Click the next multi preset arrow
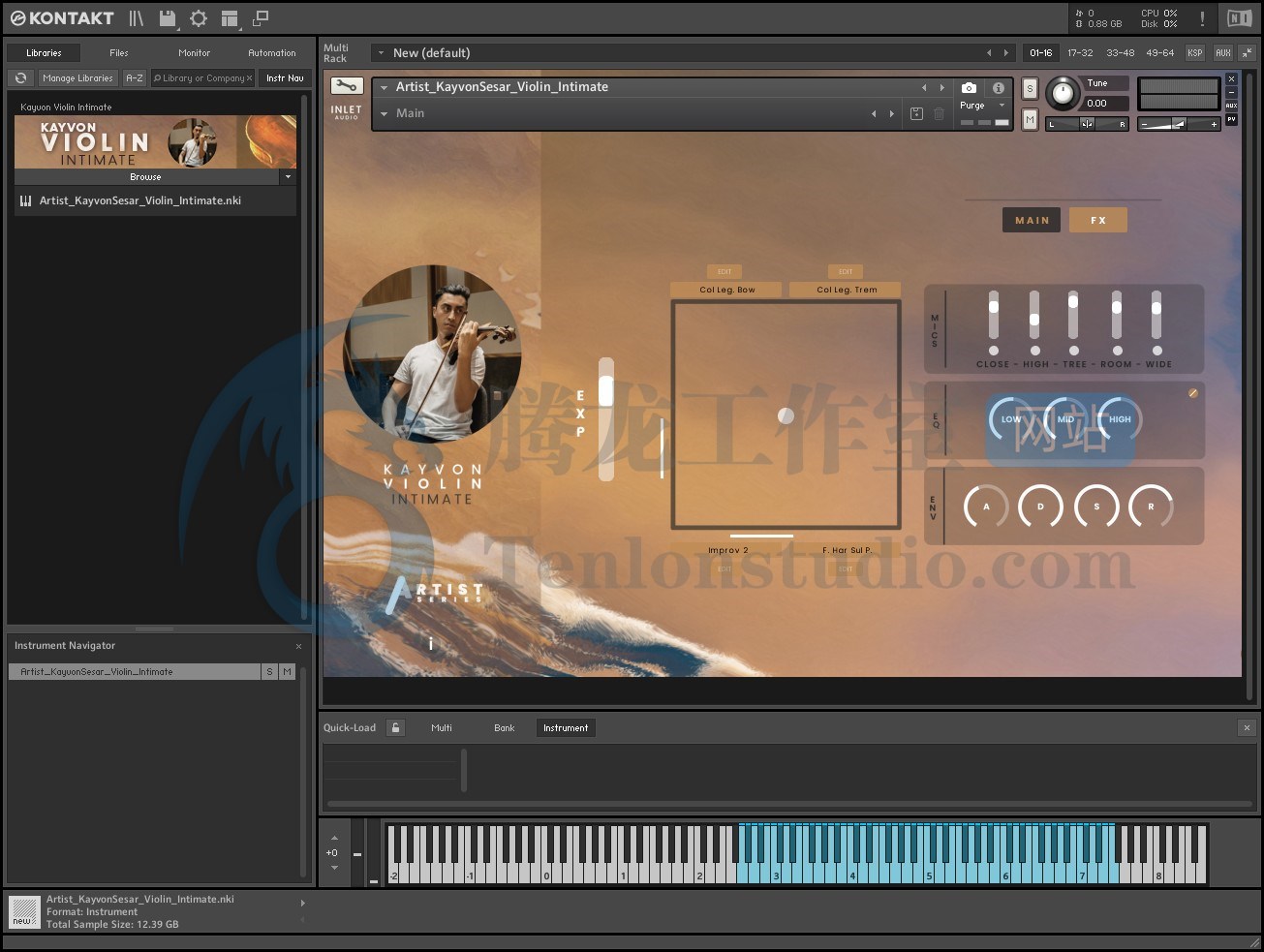 tap(1005, 53)
